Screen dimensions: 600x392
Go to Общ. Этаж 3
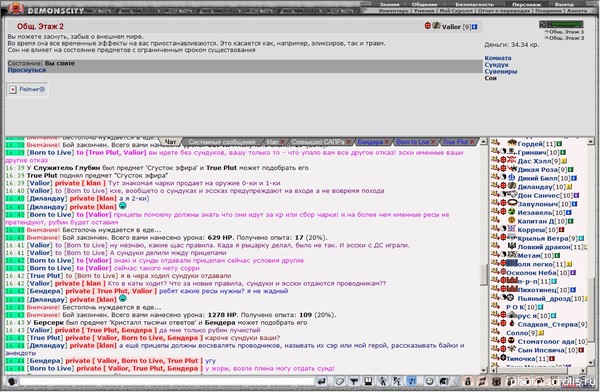[566, 38]
